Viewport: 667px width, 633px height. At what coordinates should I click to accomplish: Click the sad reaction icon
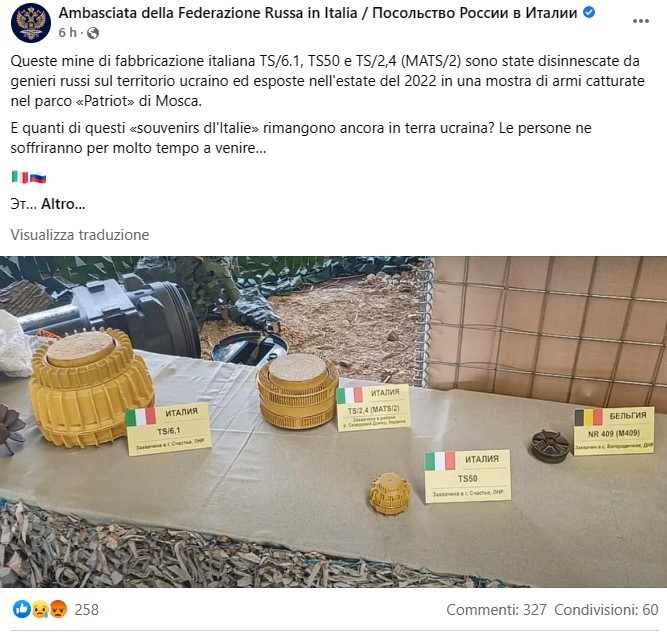point(40,610)
